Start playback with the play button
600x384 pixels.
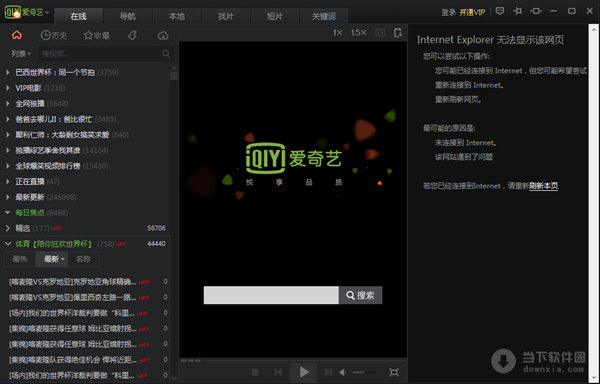[x=304, y=372]
